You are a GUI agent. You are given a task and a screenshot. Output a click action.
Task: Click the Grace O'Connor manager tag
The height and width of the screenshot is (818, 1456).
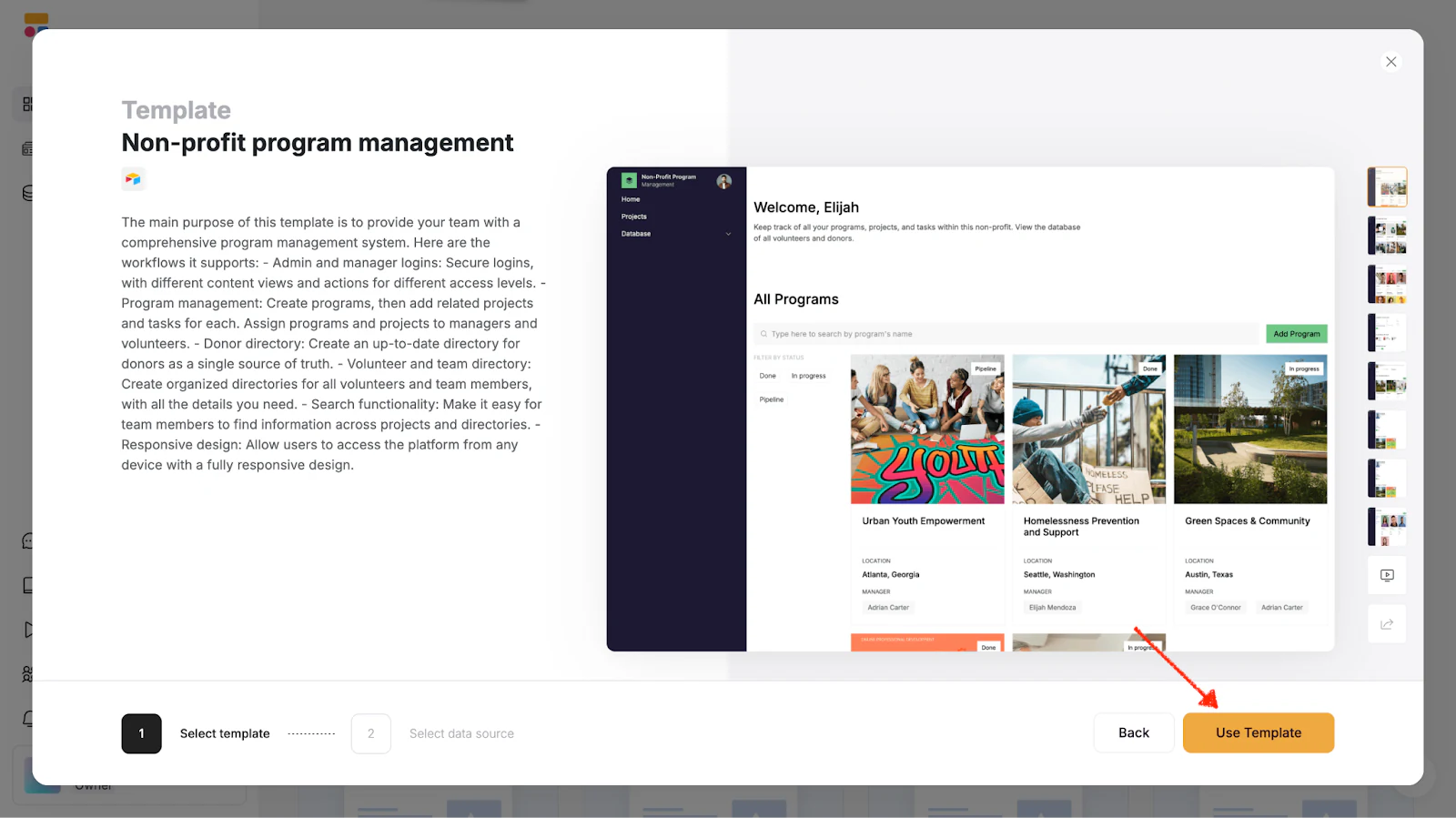1216,608
